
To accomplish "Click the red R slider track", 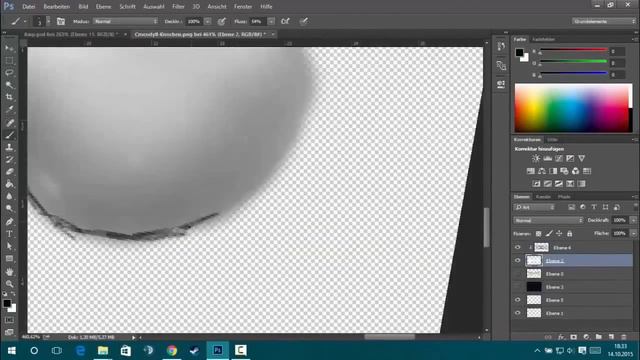I will coord(574,50).
